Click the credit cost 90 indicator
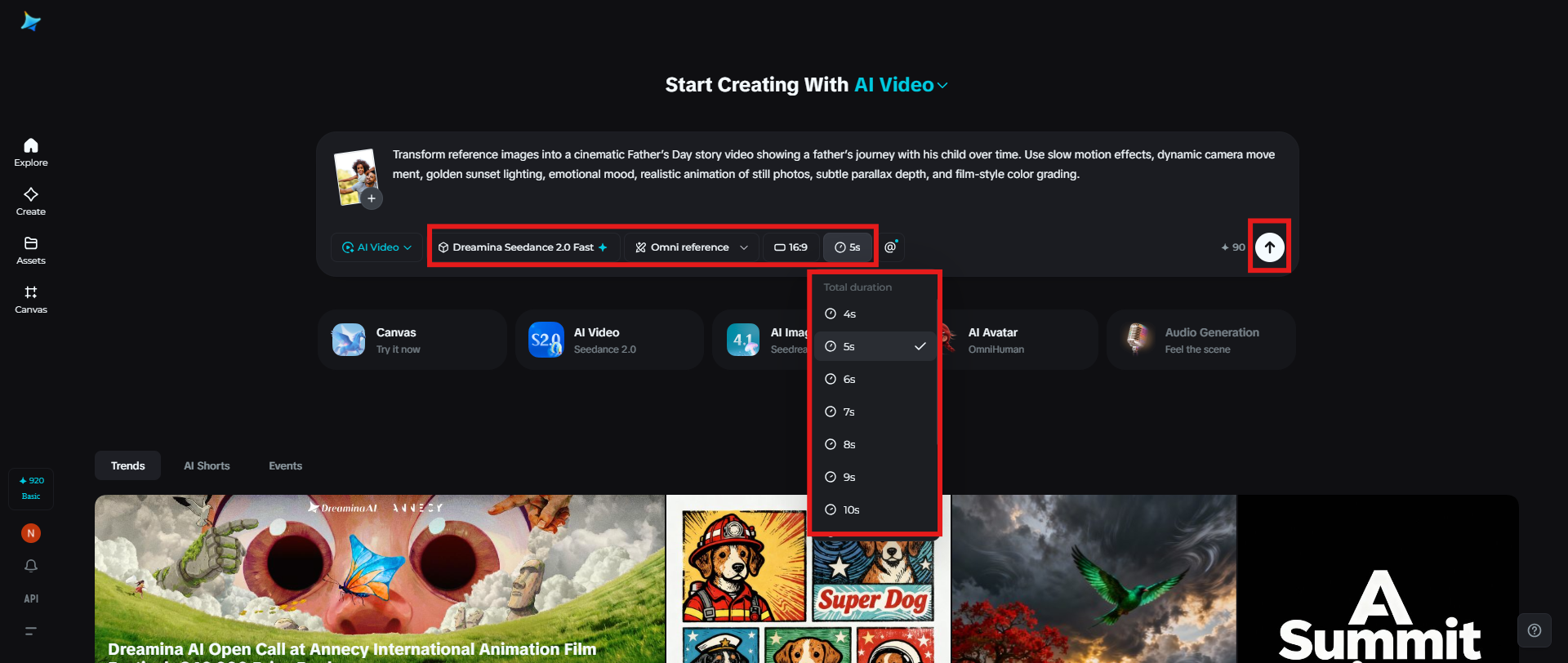Screen dimensions: 1568x663 [x=1233, y=247]
